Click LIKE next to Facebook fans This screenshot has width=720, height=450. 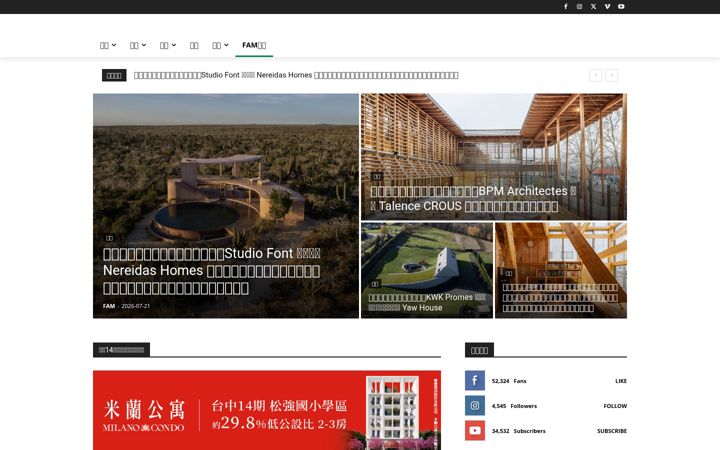click(x=621, y=381)
